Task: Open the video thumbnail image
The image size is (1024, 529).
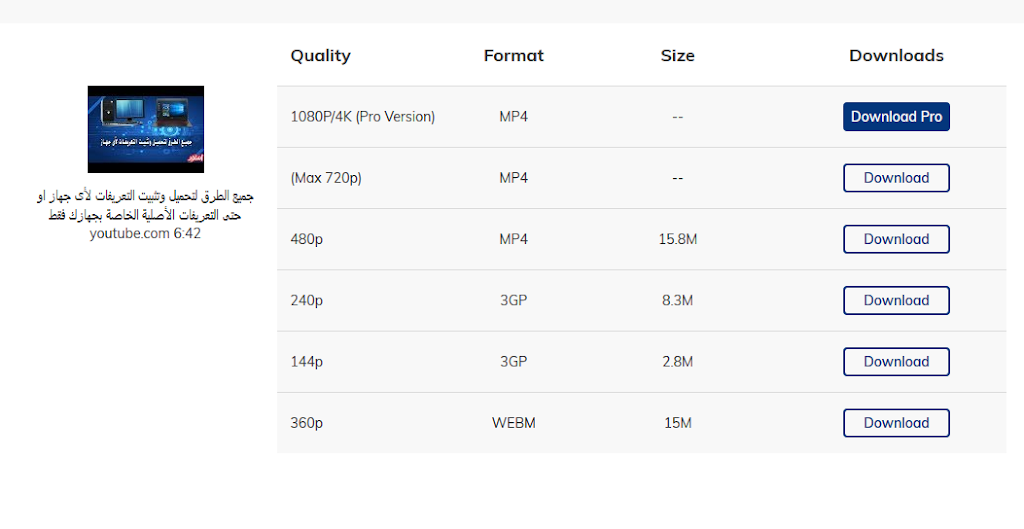Action: [x=146, y=129]
